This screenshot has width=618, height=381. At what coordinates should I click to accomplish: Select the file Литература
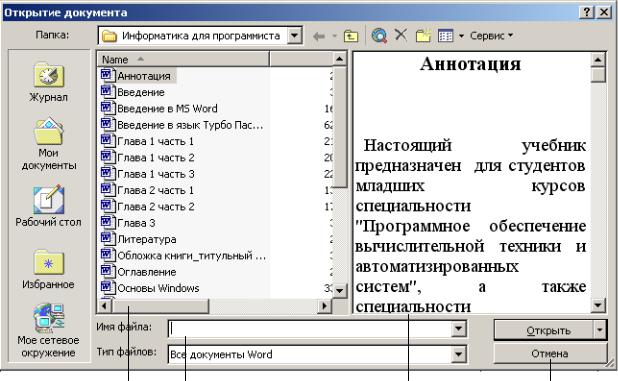click(147, 240)
